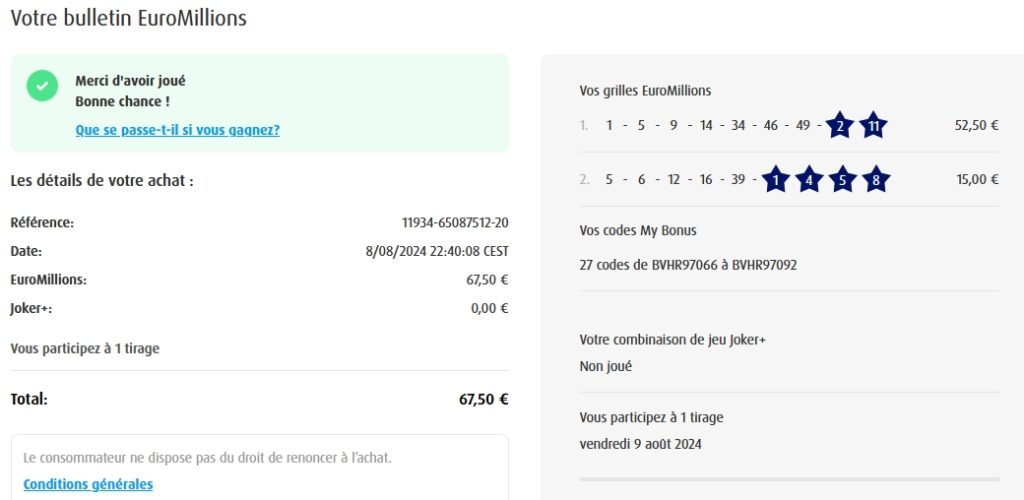Click the "Votre bulletin EuroMillions" page heading
Image resolution: width=1024 pixels, height=500 pixels.
[128, 18]
